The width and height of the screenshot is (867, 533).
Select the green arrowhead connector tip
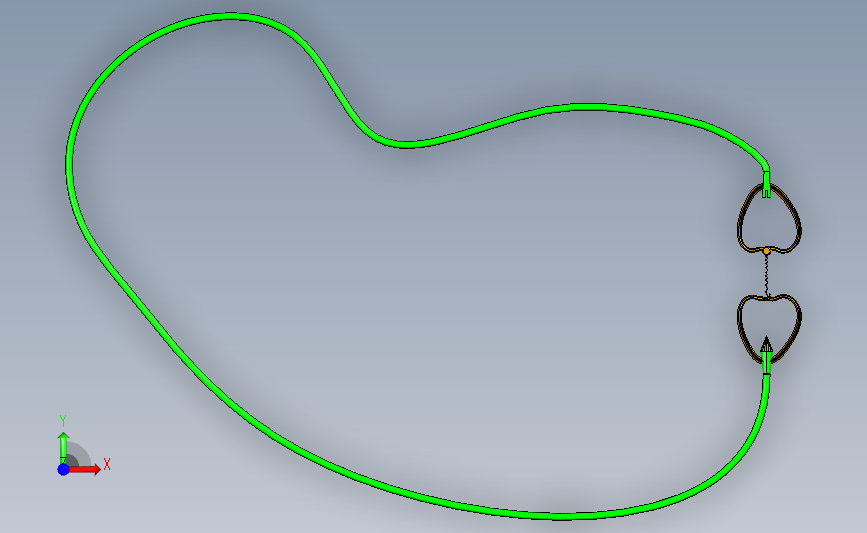click(x=766, y=354)
